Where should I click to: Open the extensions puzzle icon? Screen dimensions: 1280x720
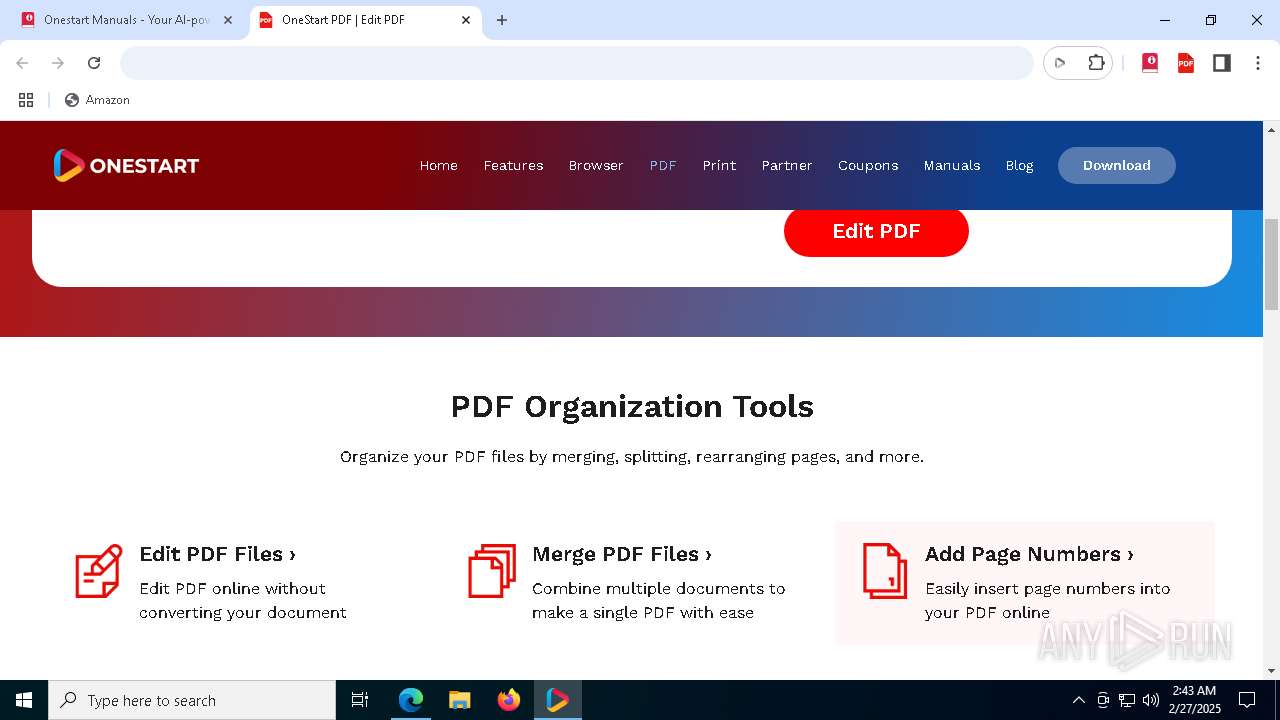1096,63
